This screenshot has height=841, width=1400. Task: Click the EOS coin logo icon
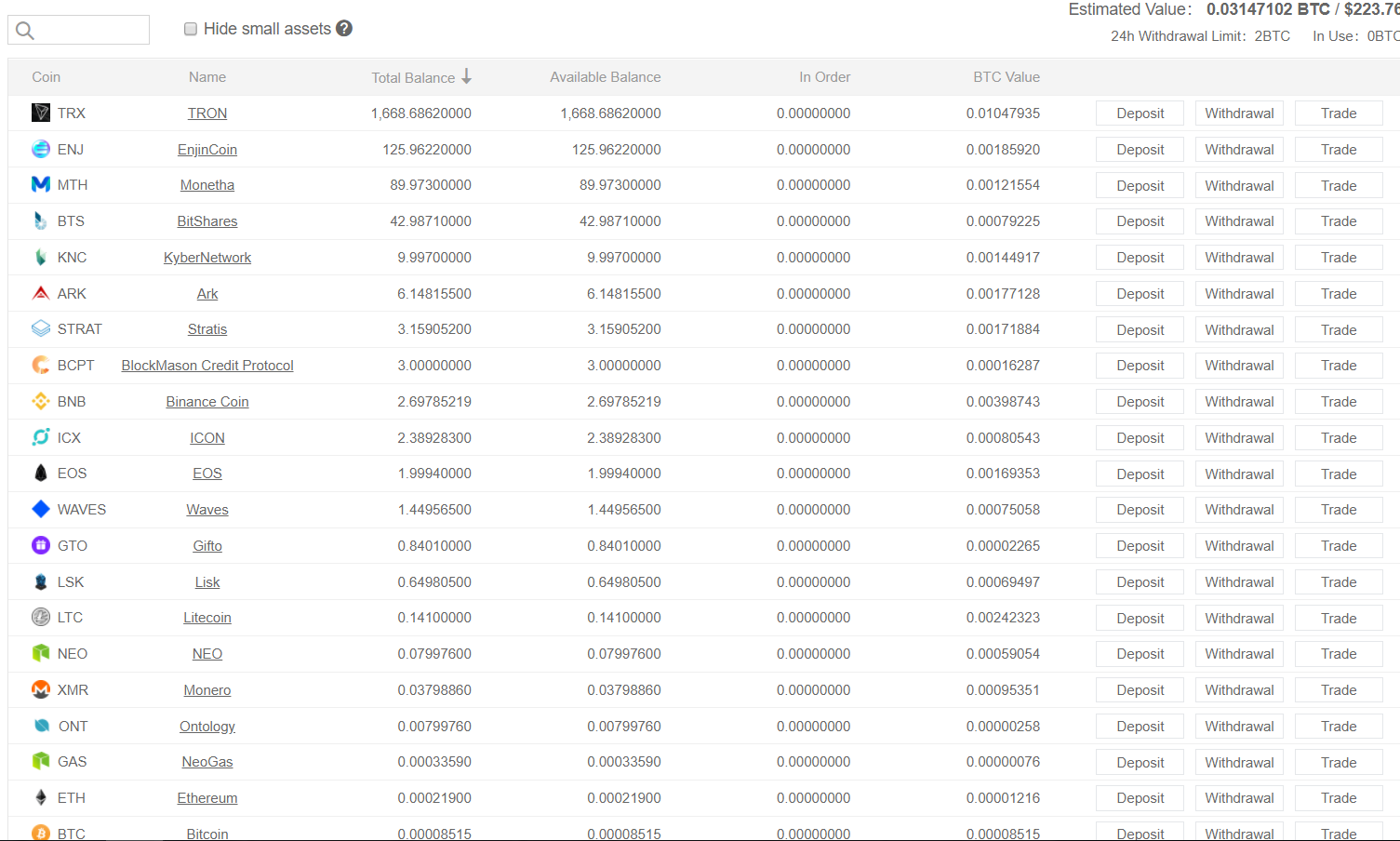(x=41, y=473)
